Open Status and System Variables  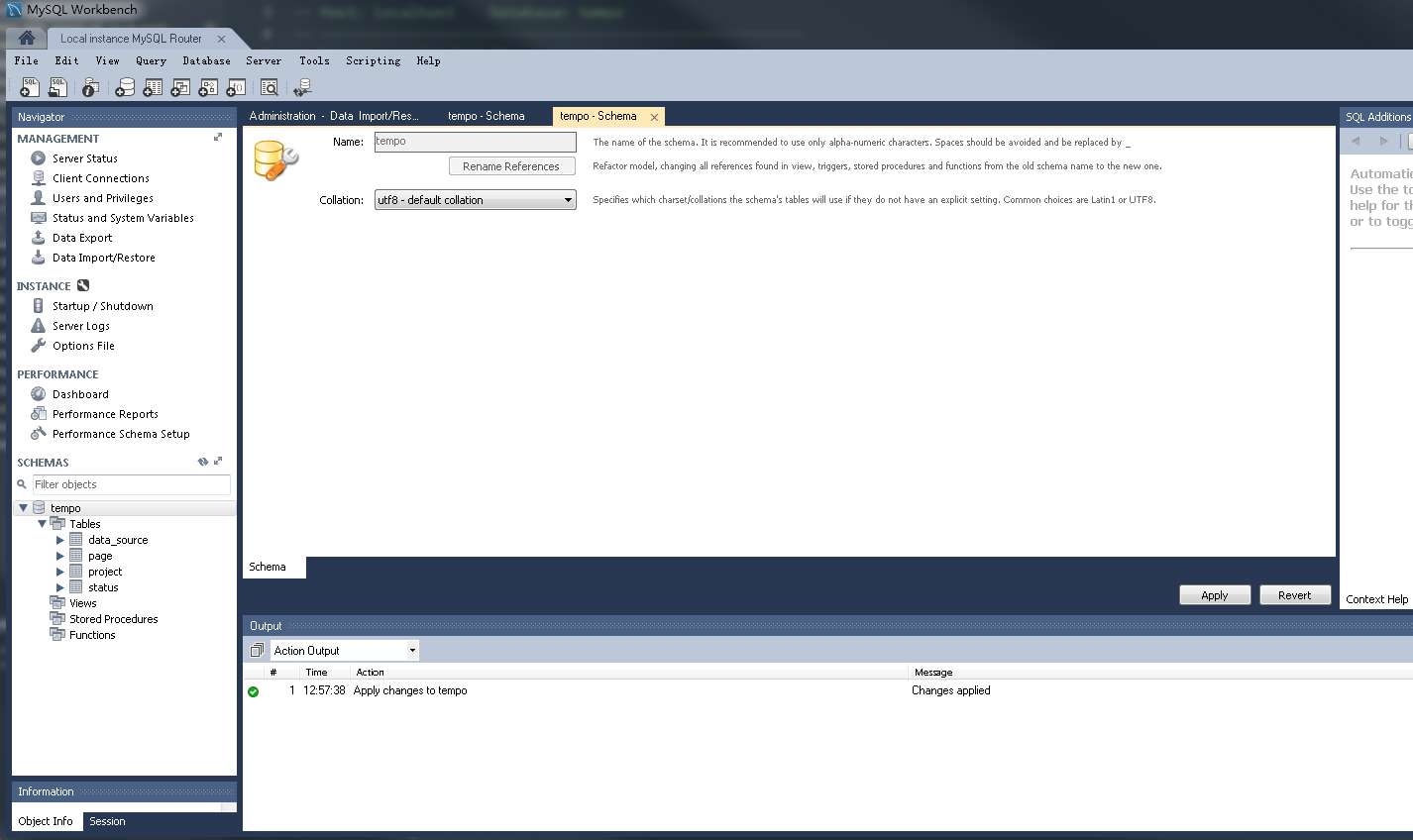(x=123, y=218)
